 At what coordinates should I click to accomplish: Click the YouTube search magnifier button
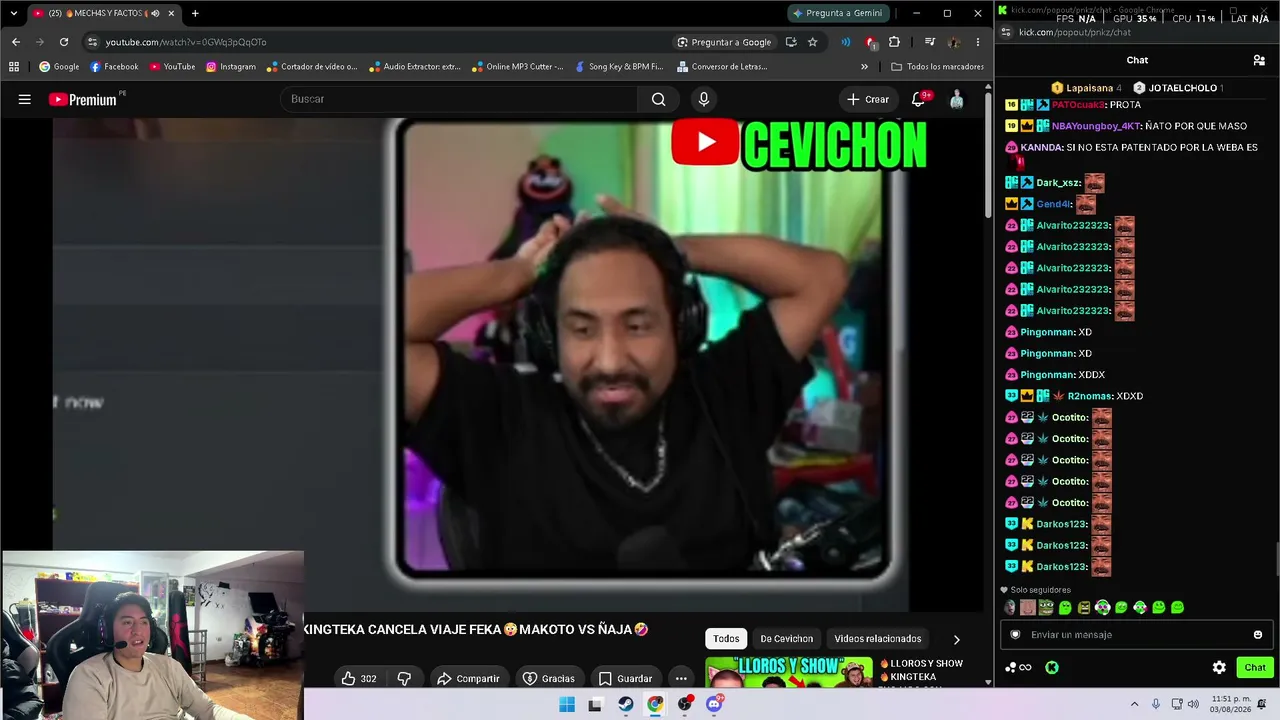658,99
